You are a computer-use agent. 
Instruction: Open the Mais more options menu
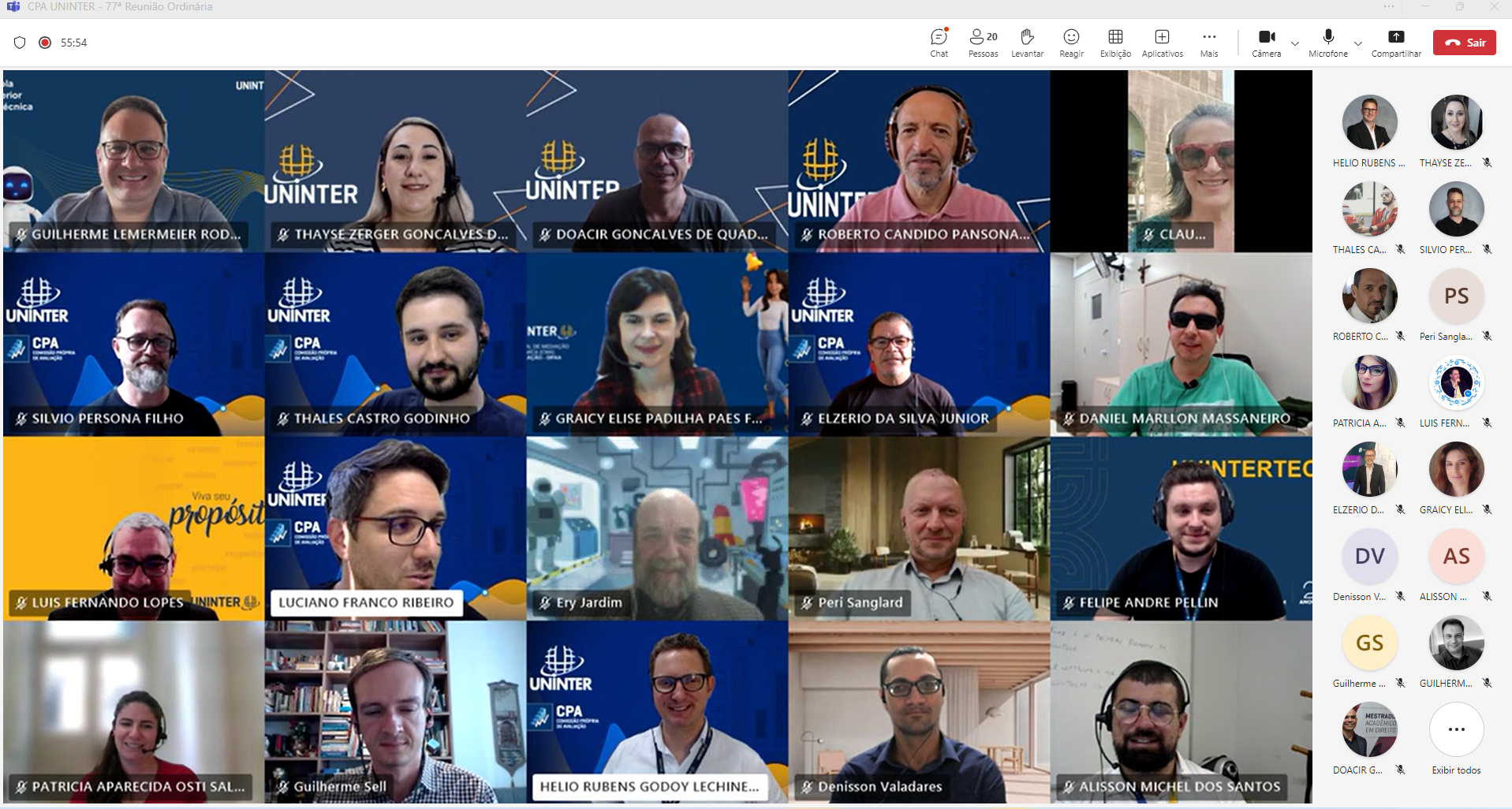coord(1208,43)
